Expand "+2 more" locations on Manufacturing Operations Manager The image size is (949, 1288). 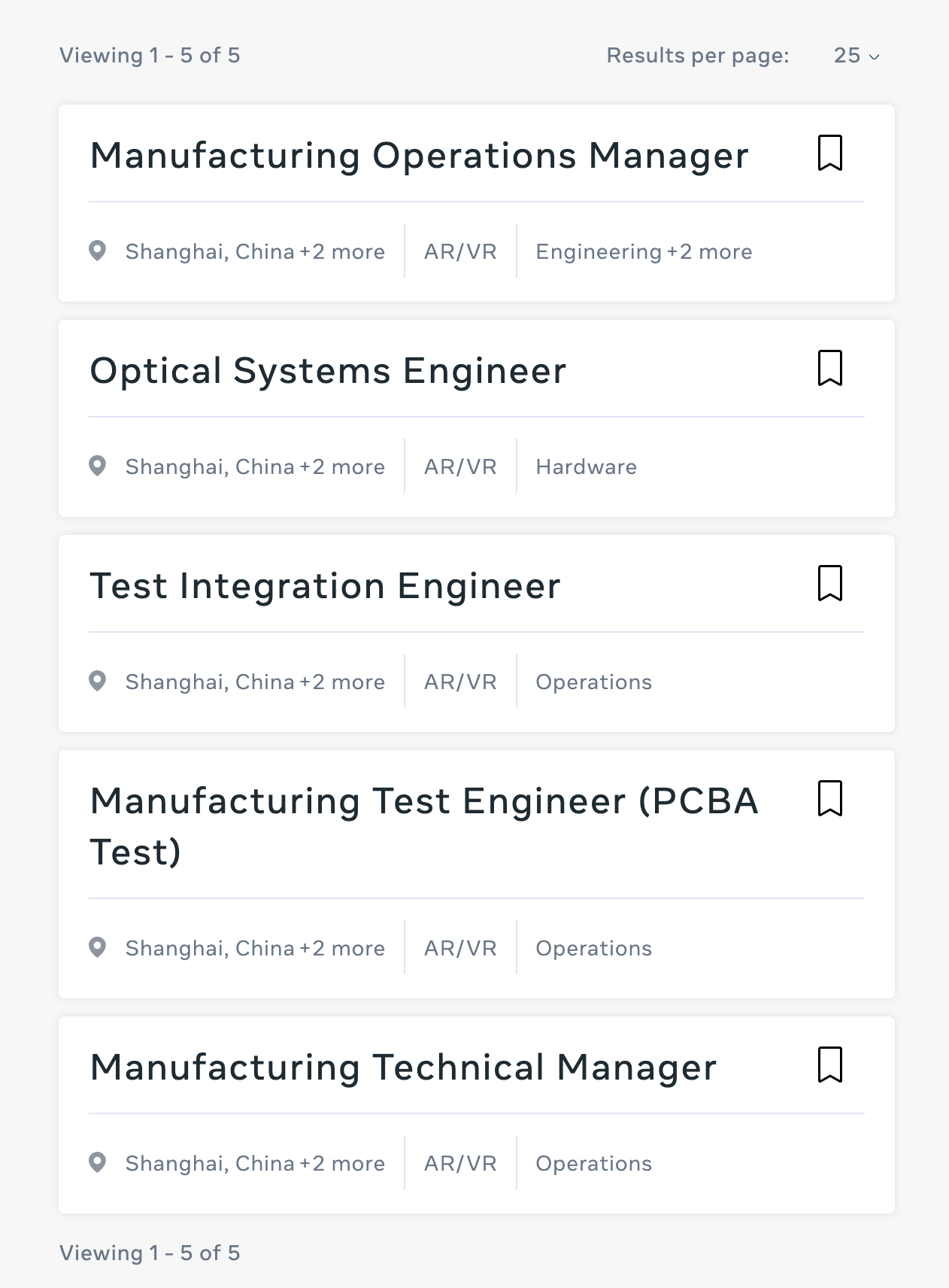point(342,252)
